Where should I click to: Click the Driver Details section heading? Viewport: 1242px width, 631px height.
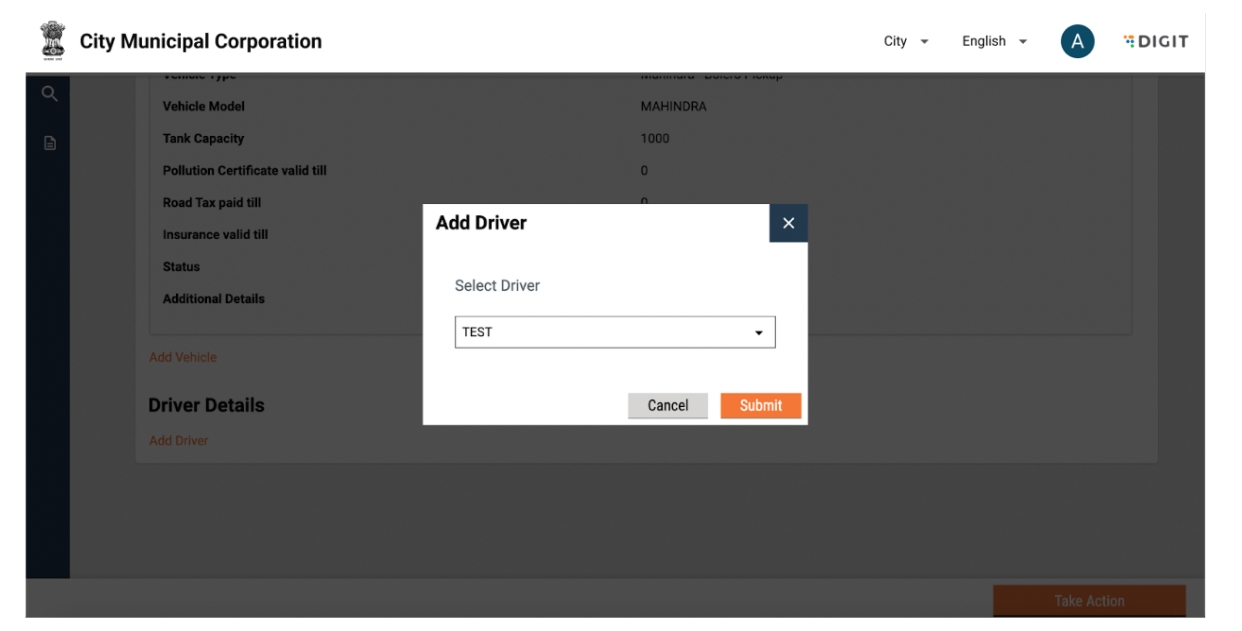(206, 405)
